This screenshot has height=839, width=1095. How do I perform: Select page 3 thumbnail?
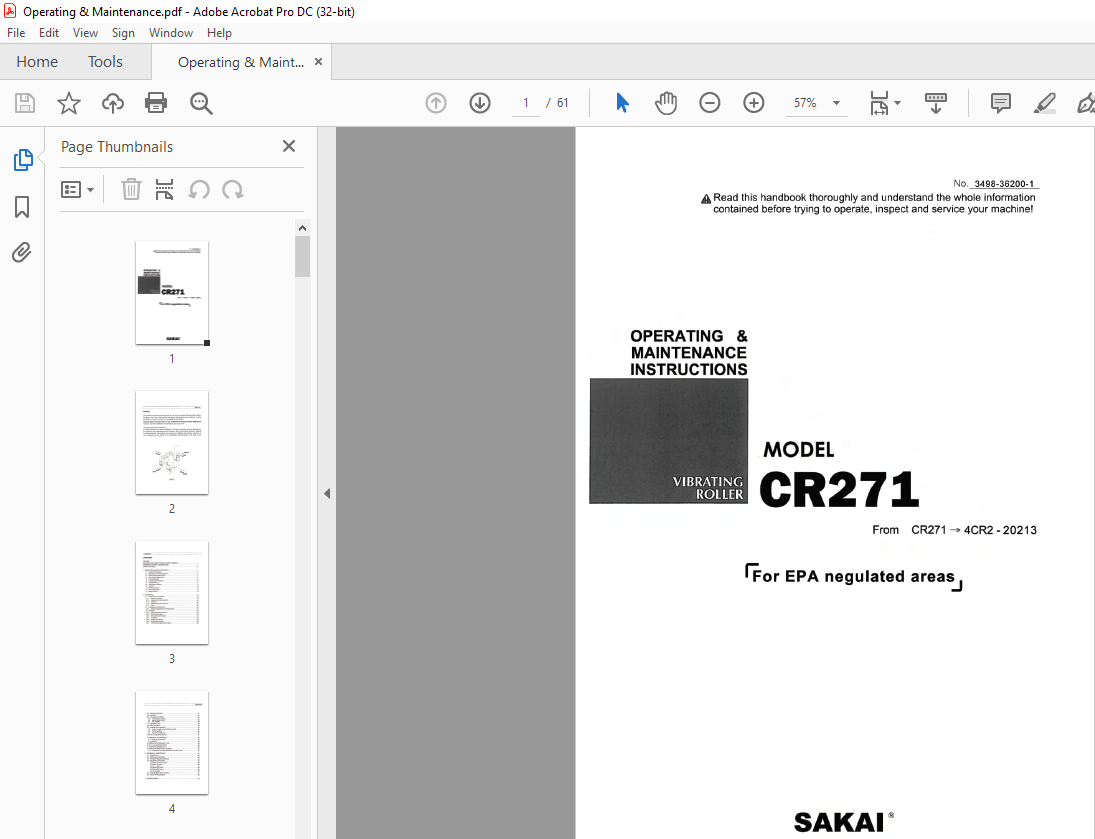172,592
